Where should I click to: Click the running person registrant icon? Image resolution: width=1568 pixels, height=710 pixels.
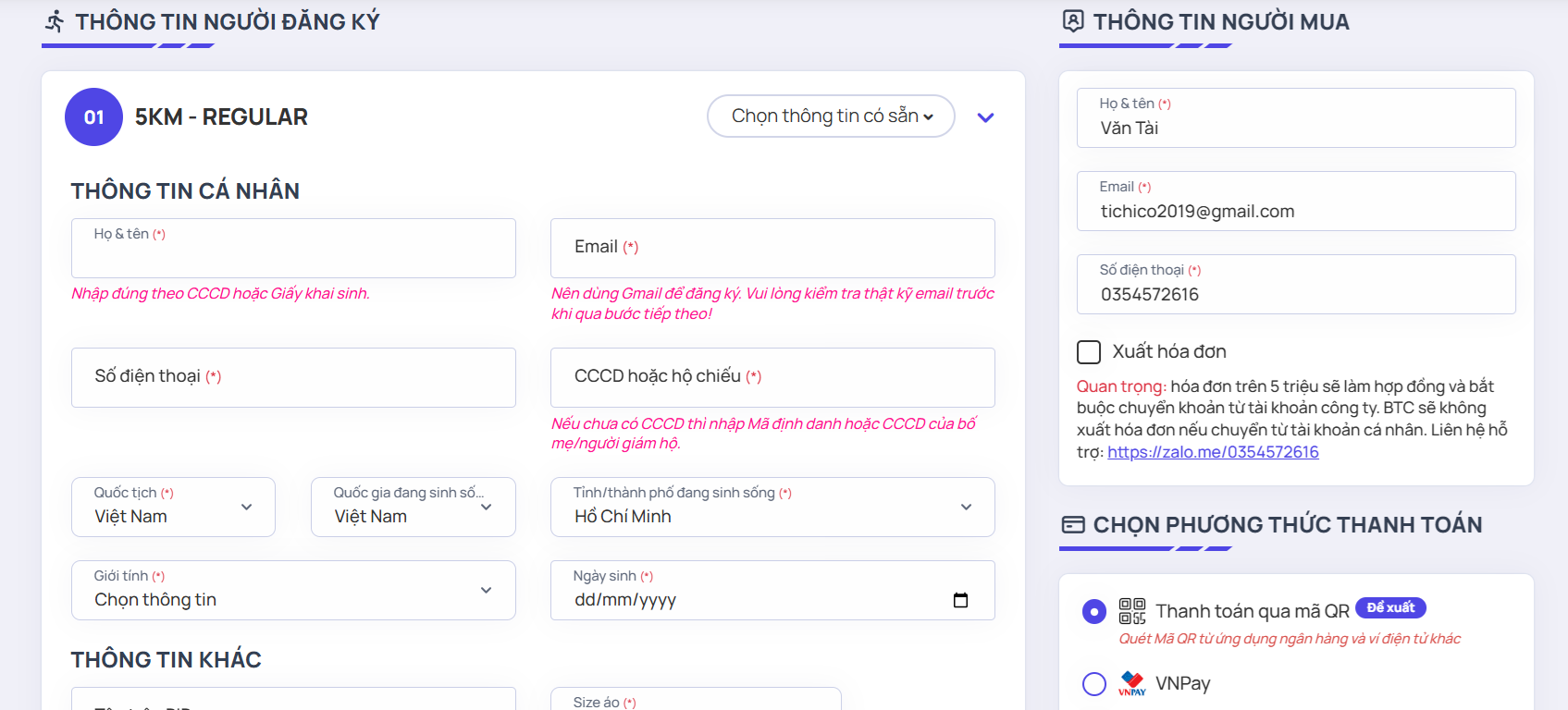55,21
